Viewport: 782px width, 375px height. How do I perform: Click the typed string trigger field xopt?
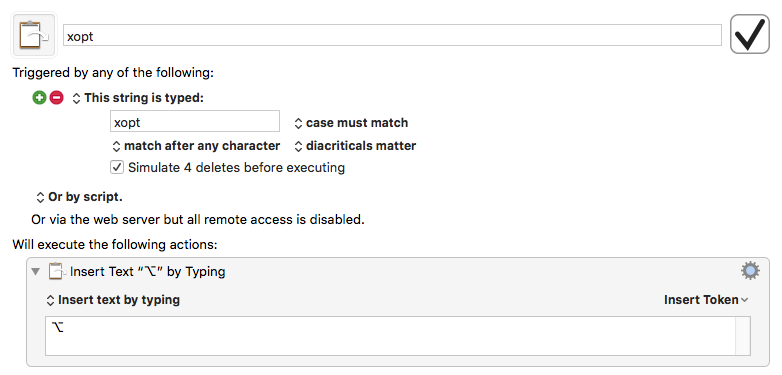point(195,122)
